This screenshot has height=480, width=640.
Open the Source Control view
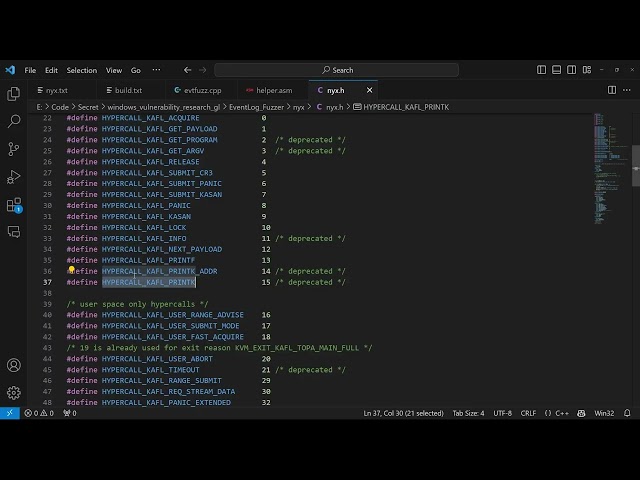(13, 149)
